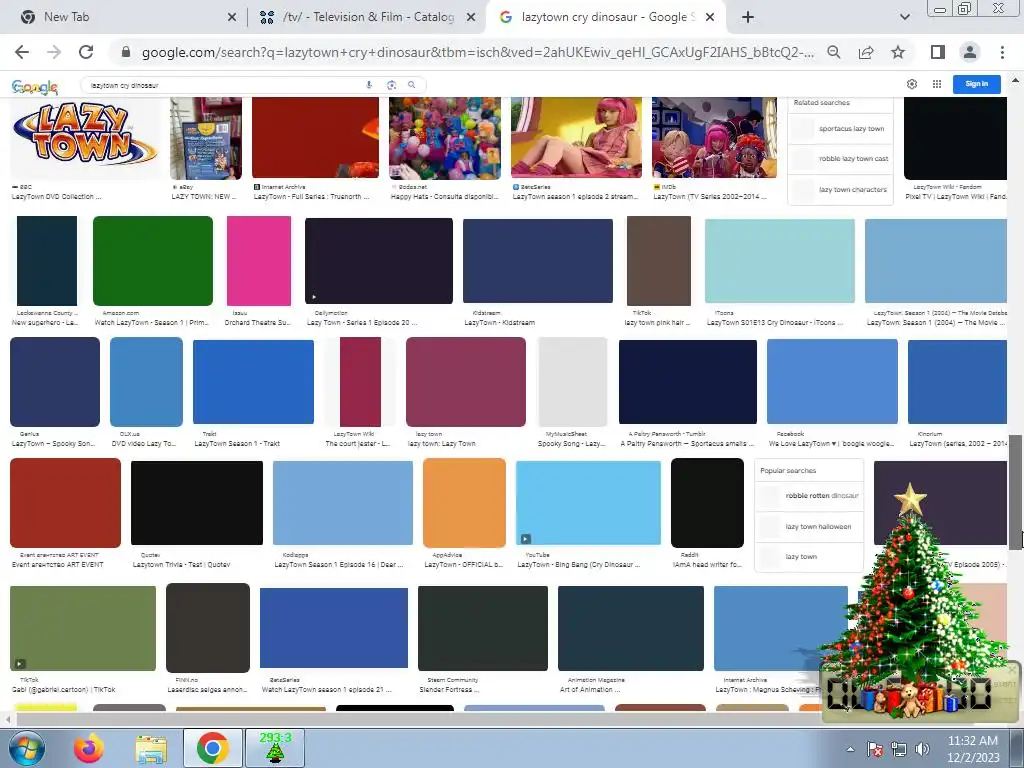The image size is (1024, 768).
Task: Open the TikTok olive green thumbnail
Action: tap(83, 628)
